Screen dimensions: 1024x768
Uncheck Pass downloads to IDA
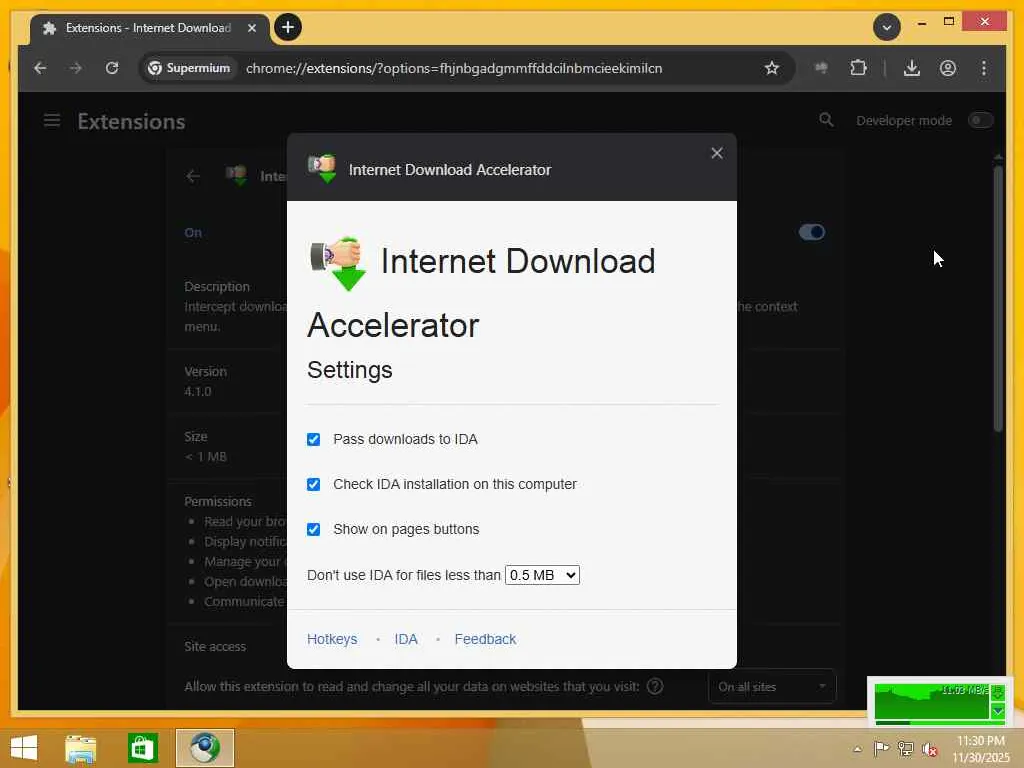click(313, 440)
